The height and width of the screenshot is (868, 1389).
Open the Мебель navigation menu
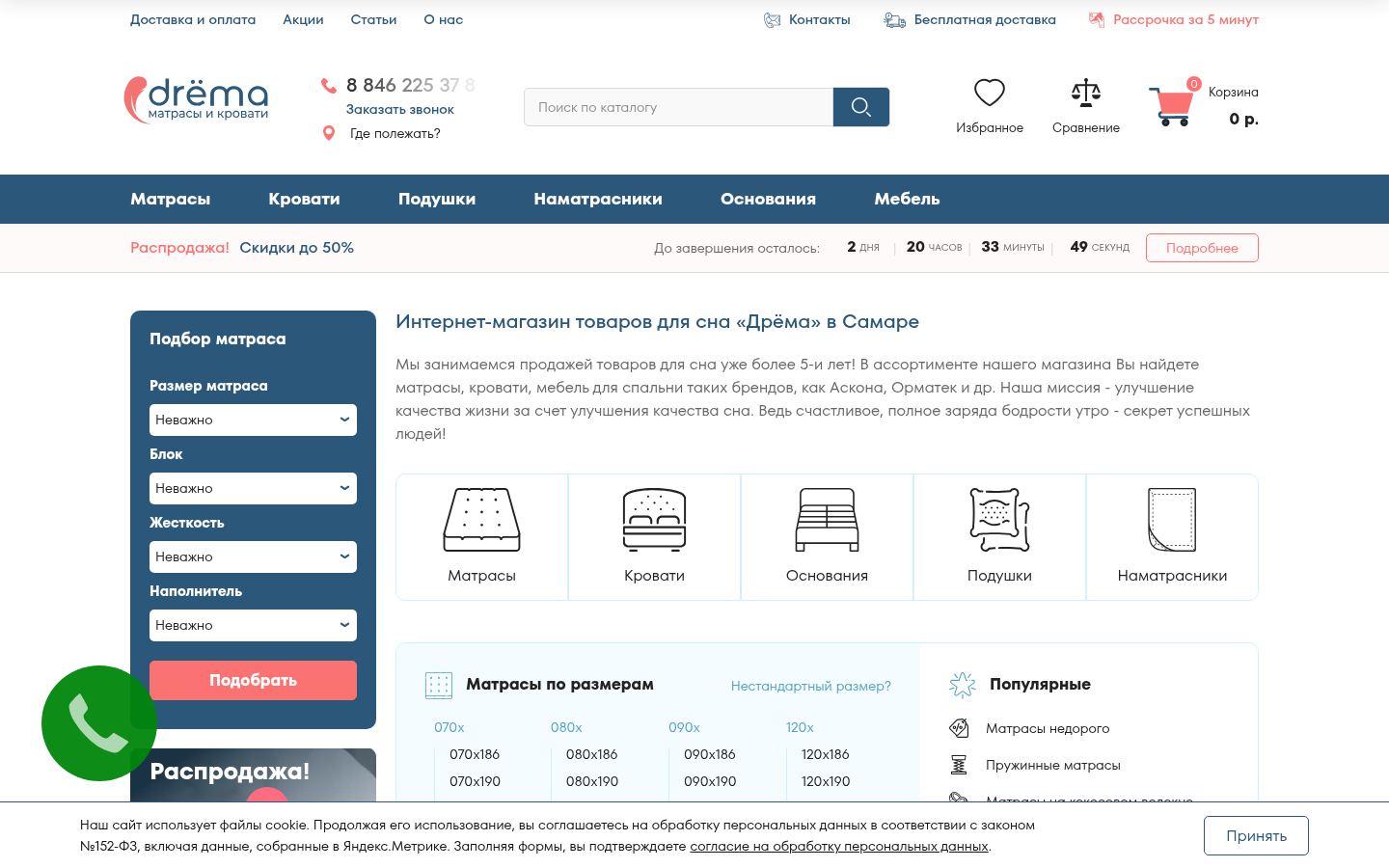click(x=907, y=199)
